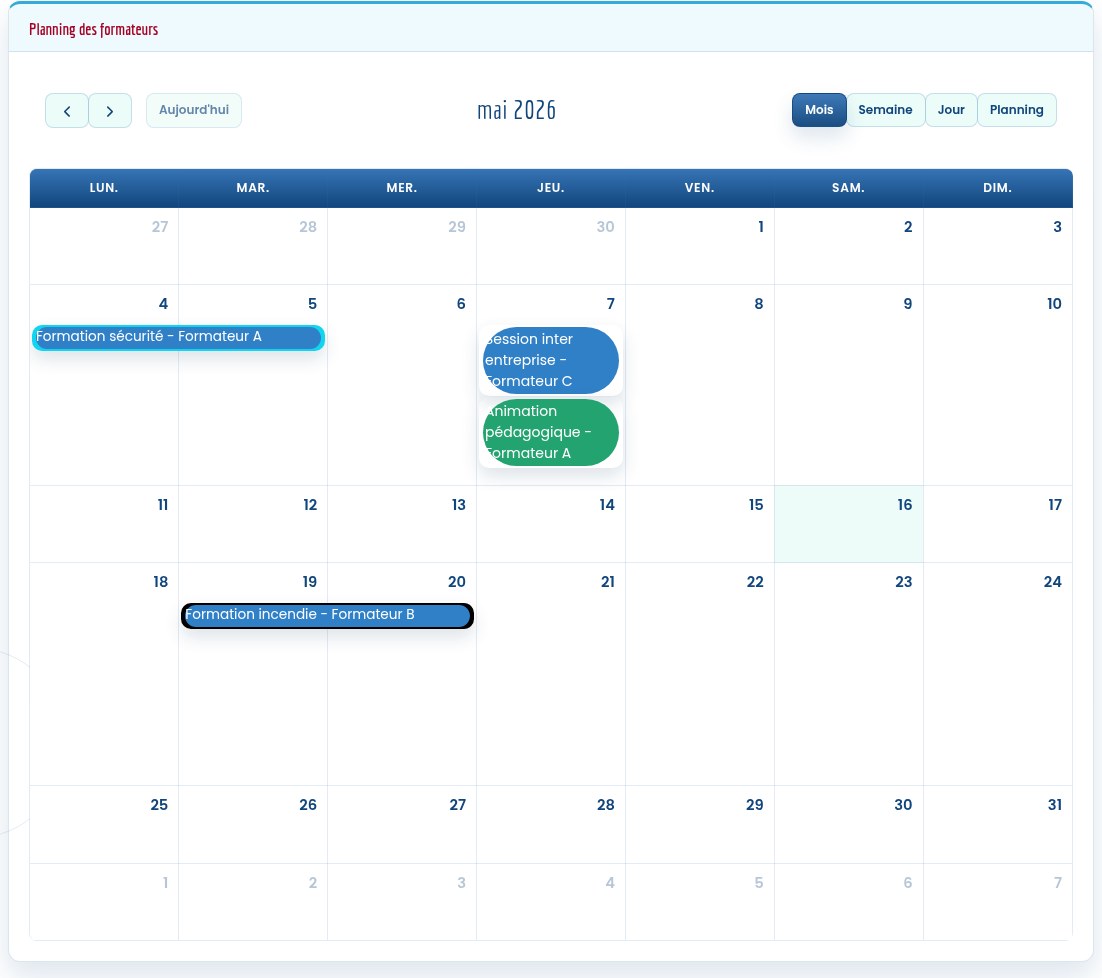Click the MAR. column header

tap(253, 188)
